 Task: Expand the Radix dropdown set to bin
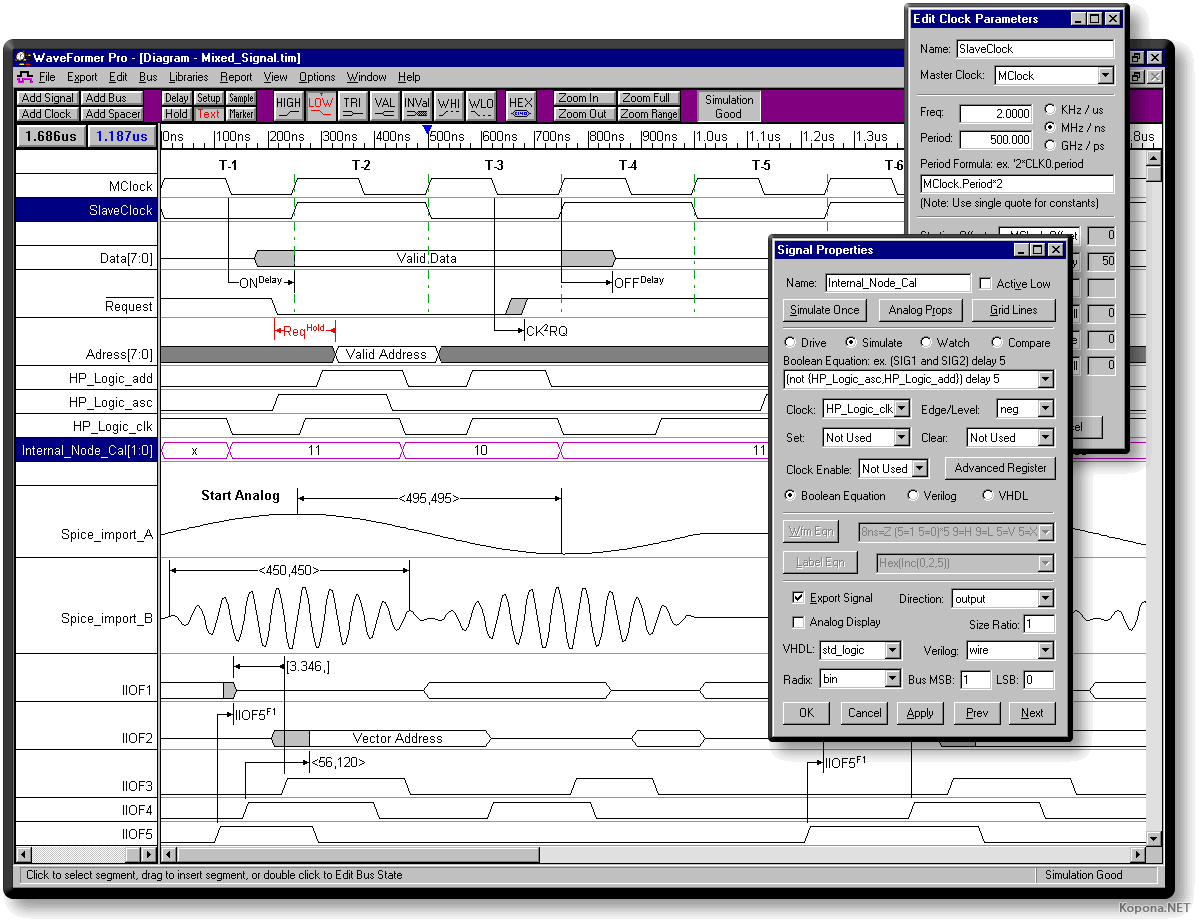pos(893,680)
